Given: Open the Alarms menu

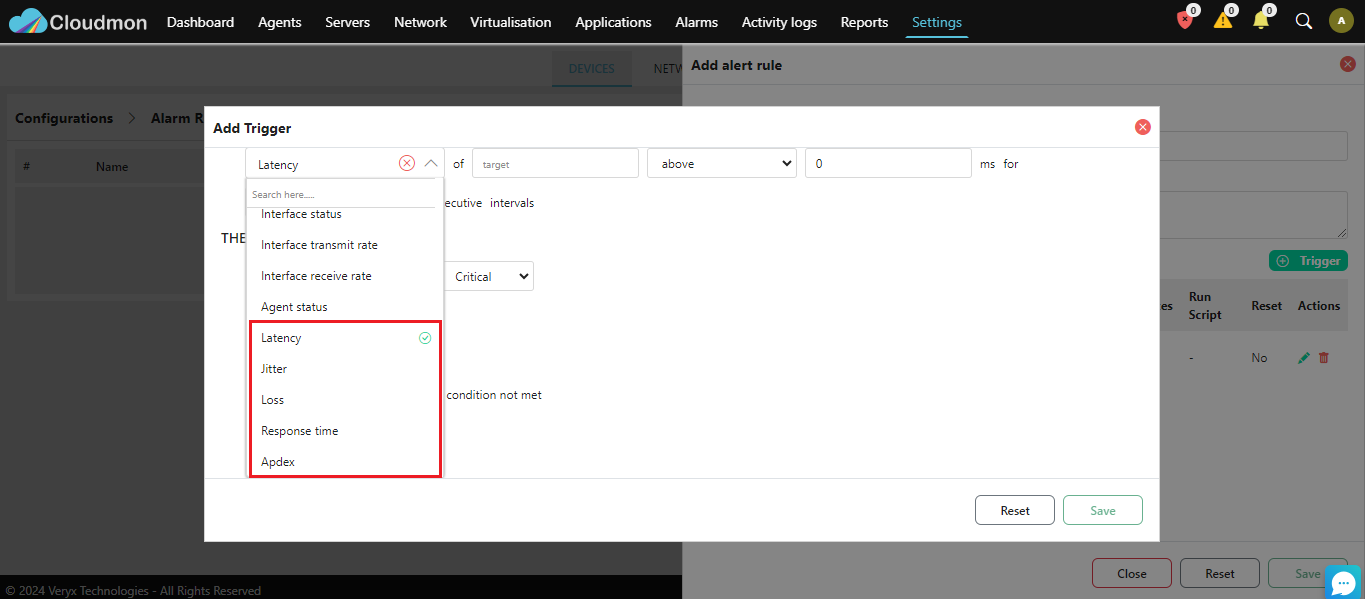Looking at the screenshot, I should tap(696, 22).
